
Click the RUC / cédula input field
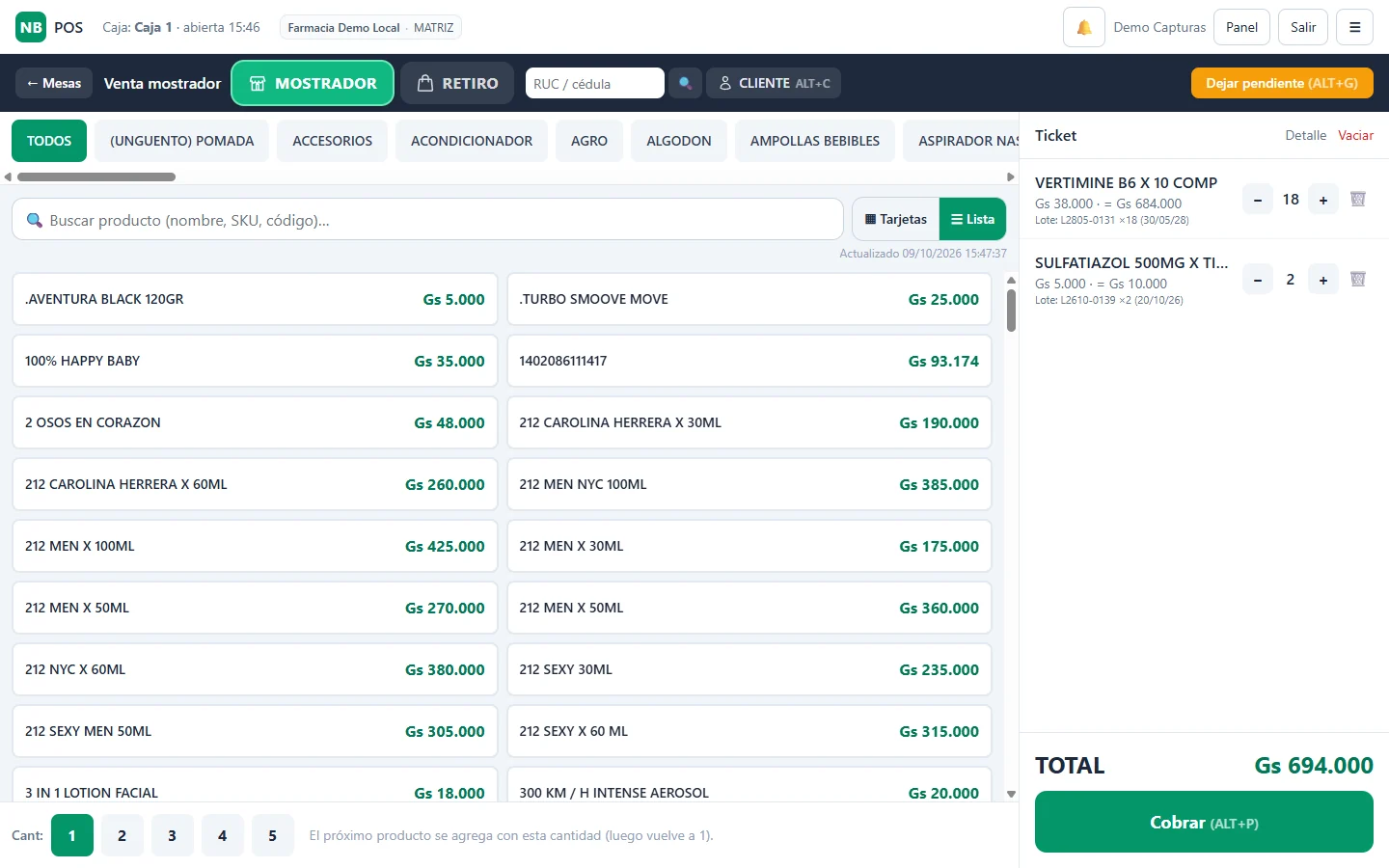pyautogui.click(x=594, y=83)
